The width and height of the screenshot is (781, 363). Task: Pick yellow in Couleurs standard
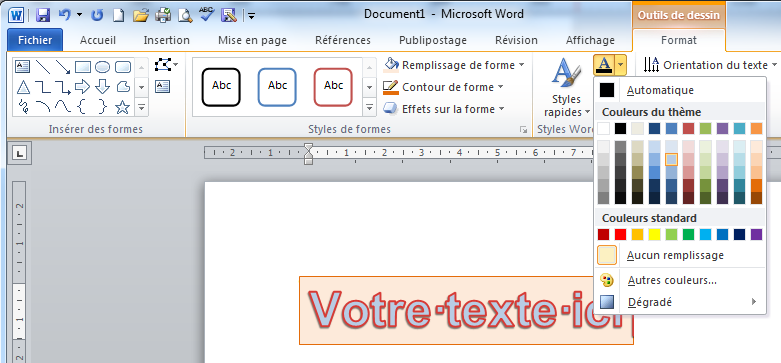[x=654, y=235]
